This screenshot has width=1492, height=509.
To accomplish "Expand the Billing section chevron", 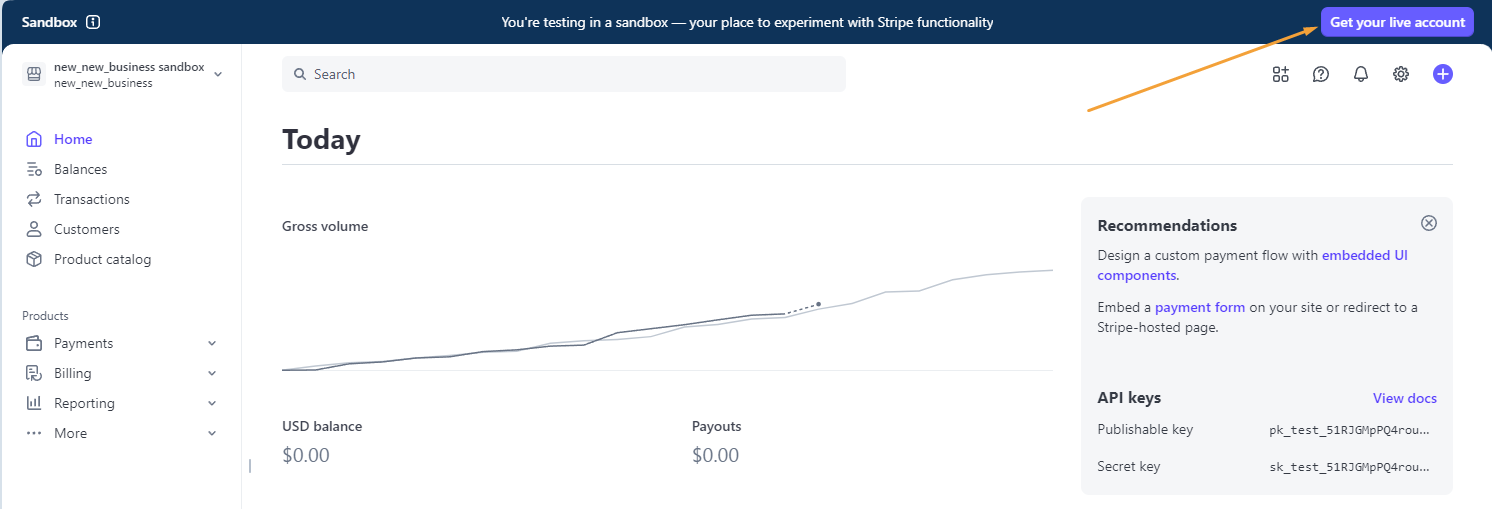I will (212, 373).
